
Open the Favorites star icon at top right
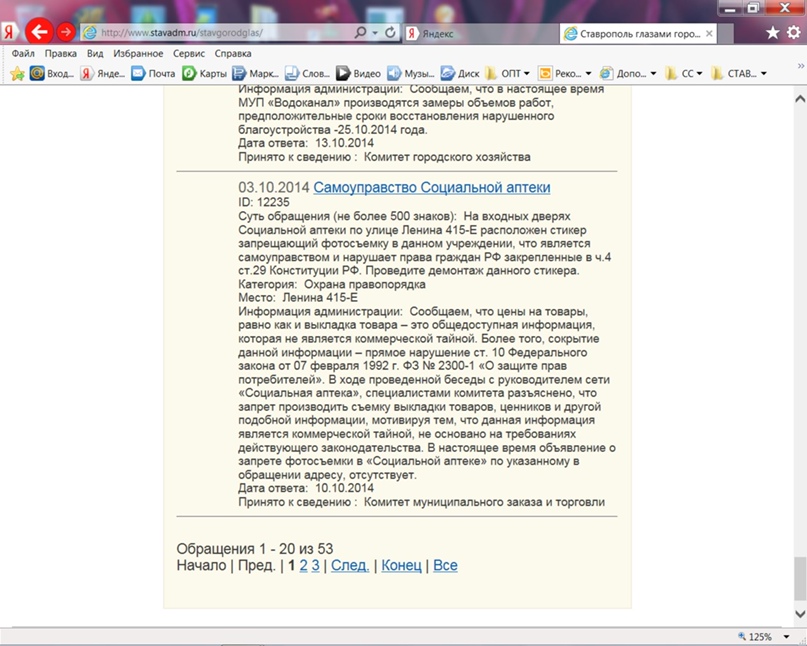pos(772,33)
